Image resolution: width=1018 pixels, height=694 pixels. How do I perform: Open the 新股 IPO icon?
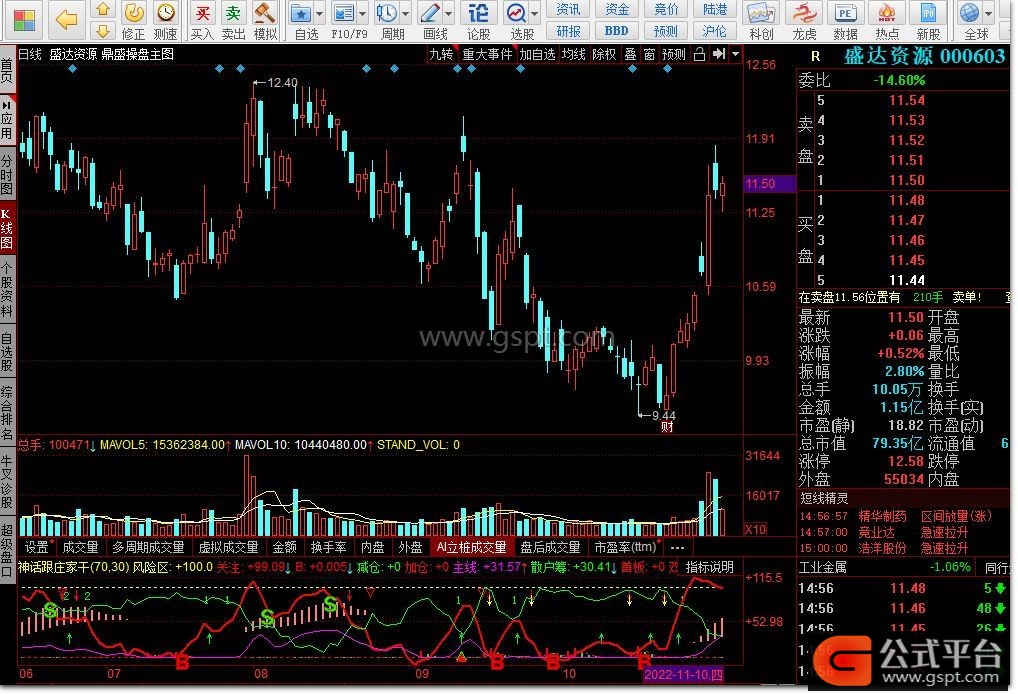pyautogui.click(x=928, y=13)
